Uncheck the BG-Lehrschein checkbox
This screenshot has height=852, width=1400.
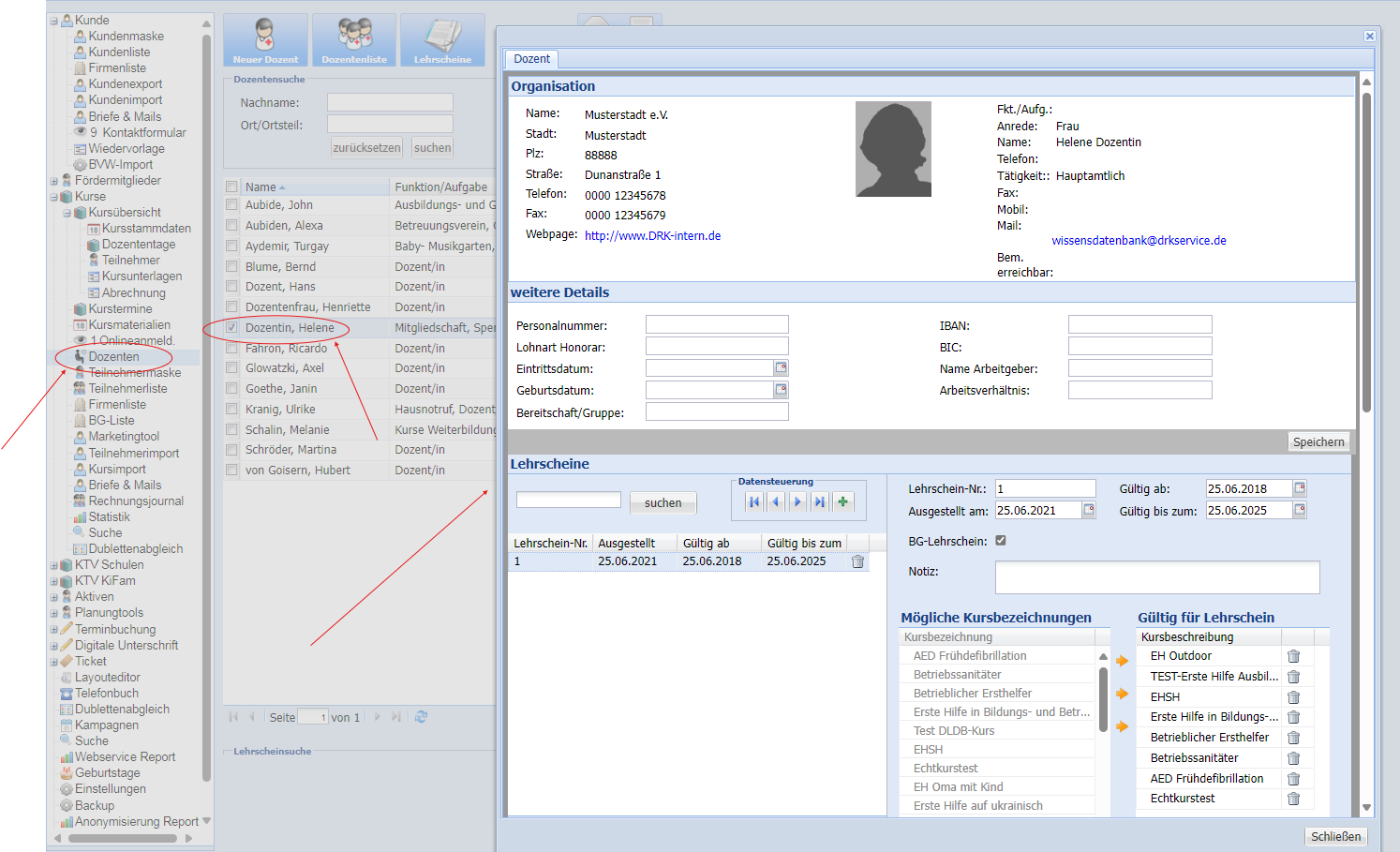[1001, 541]
